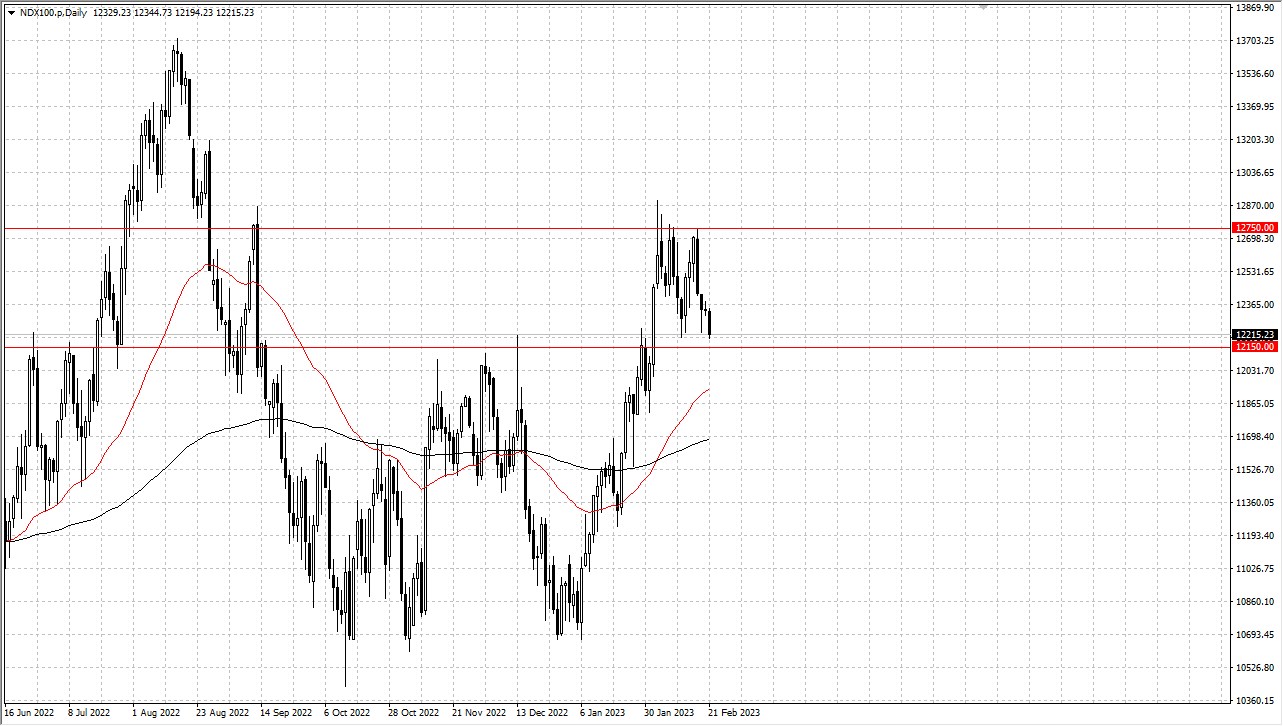Click the 14 Sep 2022 date label

click(x=285, y=713)
